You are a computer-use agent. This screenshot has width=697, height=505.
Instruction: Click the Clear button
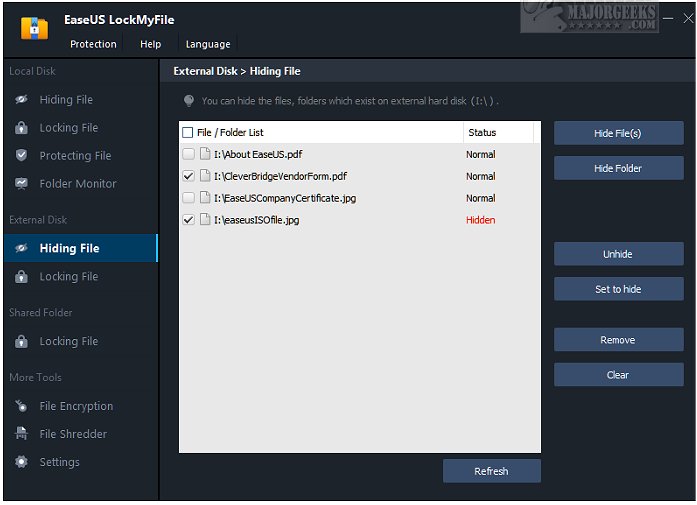coord(618,375)
